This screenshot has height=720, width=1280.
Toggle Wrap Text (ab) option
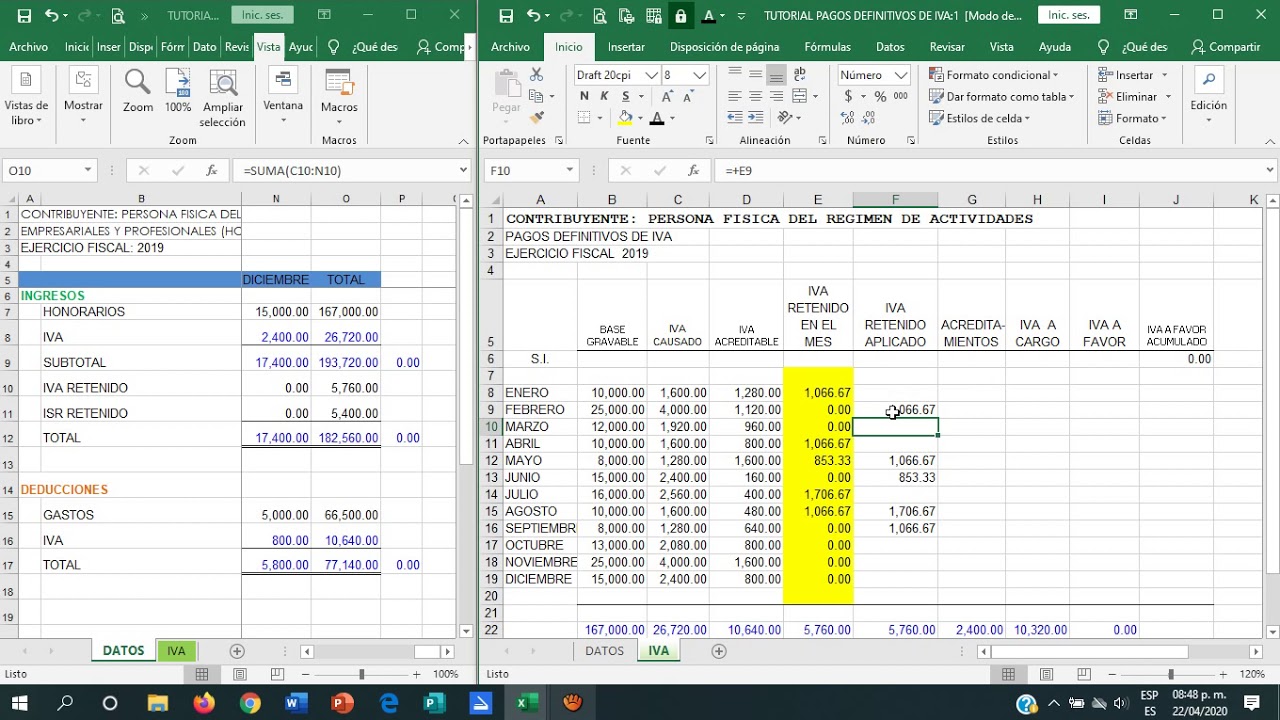[x=799, y=75]
